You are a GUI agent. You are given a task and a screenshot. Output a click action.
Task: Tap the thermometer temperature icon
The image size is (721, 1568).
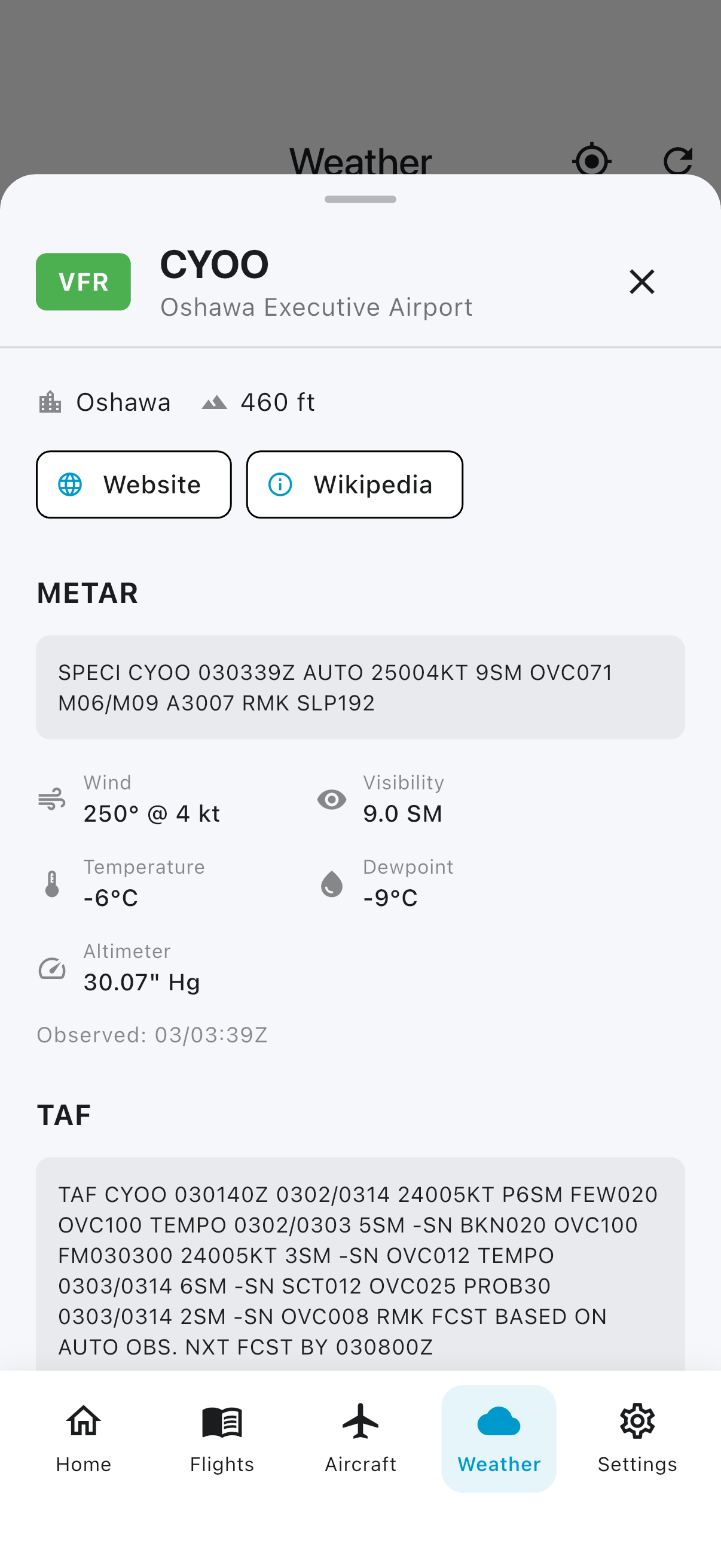[53, 883]
